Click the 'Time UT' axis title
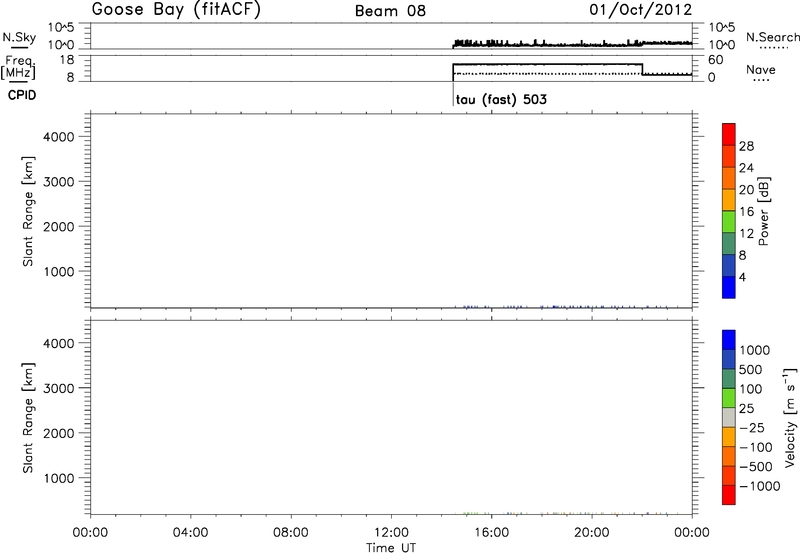 [x=391, y=548]
